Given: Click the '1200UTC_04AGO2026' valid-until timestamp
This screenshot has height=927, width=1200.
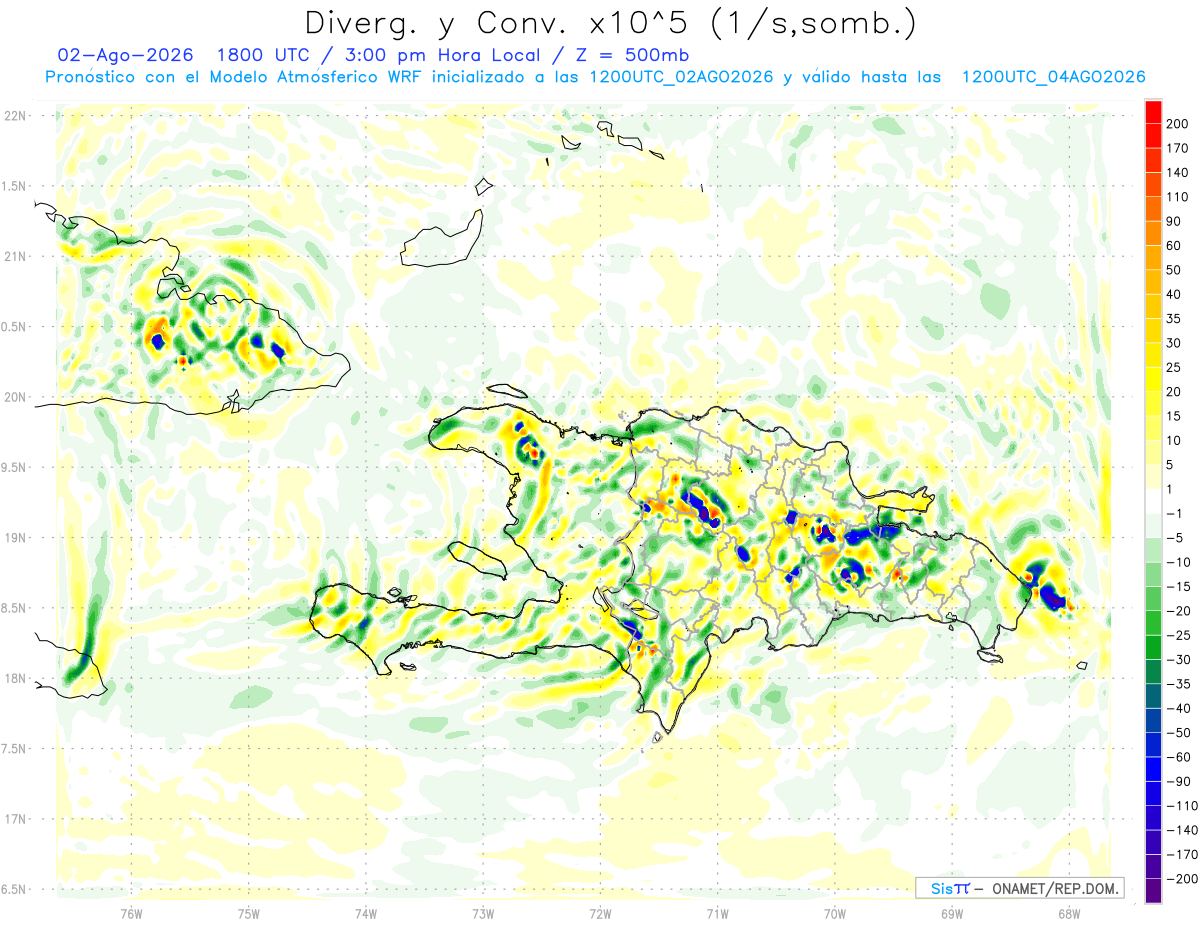Looking at the screenshot, I should pyautogui.click(x=1053, y=77).
